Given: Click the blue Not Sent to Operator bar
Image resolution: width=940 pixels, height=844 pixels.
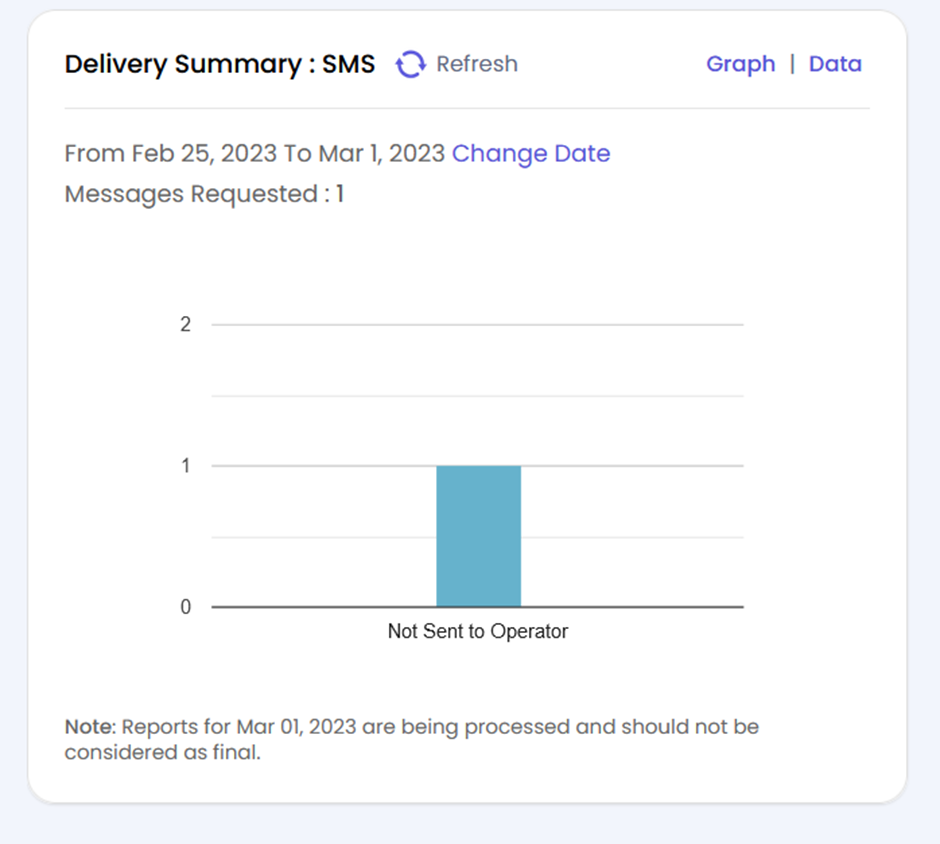Looking at the screenshot, I should click(x=478, y=536).
